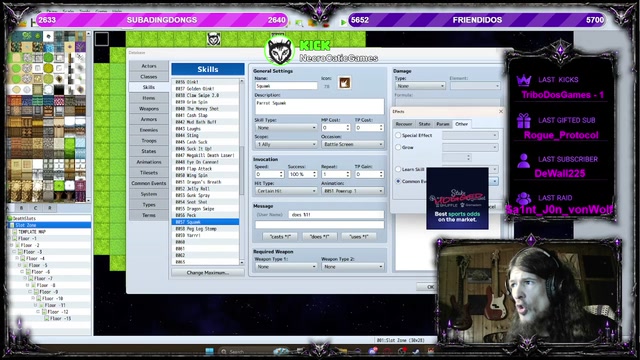Open the Weapon Type 2 dropdown
640x360 pixels.
point(353,267)
